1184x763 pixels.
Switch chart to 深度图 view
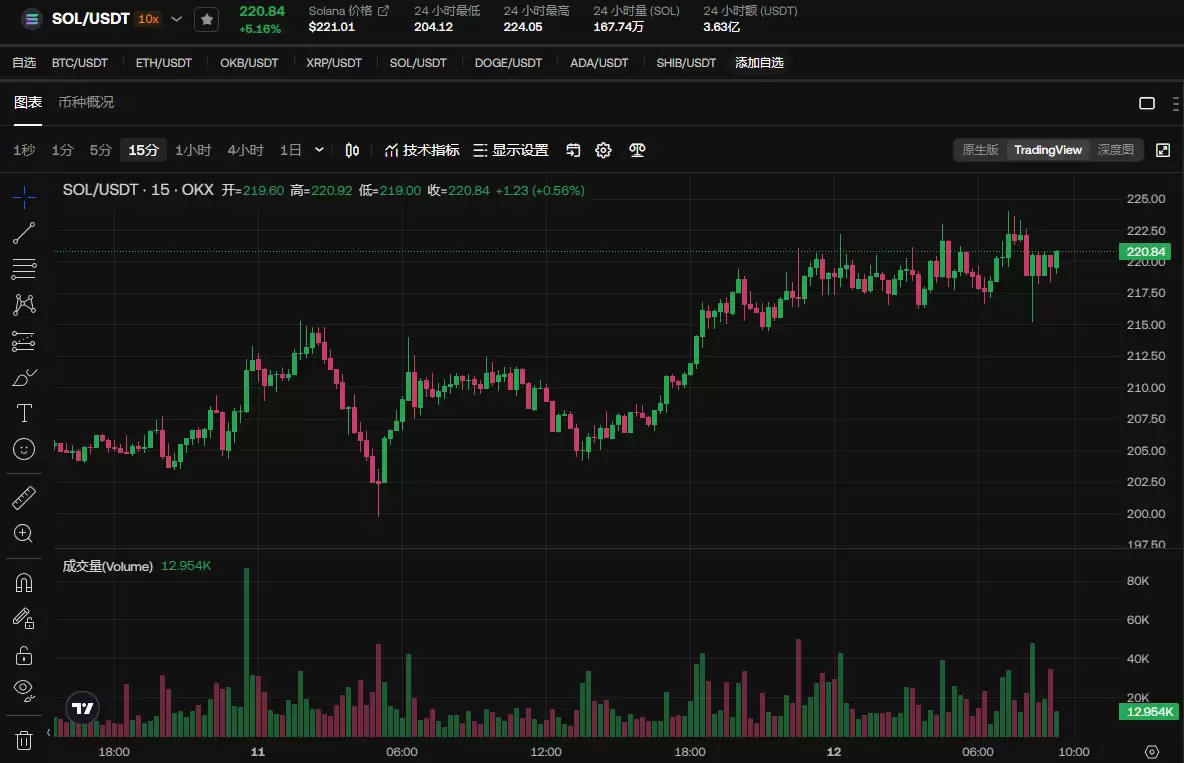pyautogui.click(x=1115, y=150)
